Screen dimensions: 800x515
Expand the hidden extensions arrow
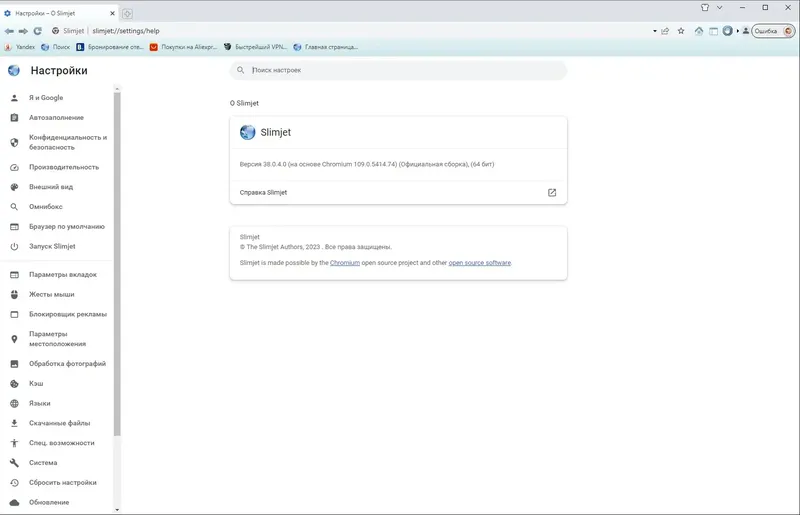point(737,31)
